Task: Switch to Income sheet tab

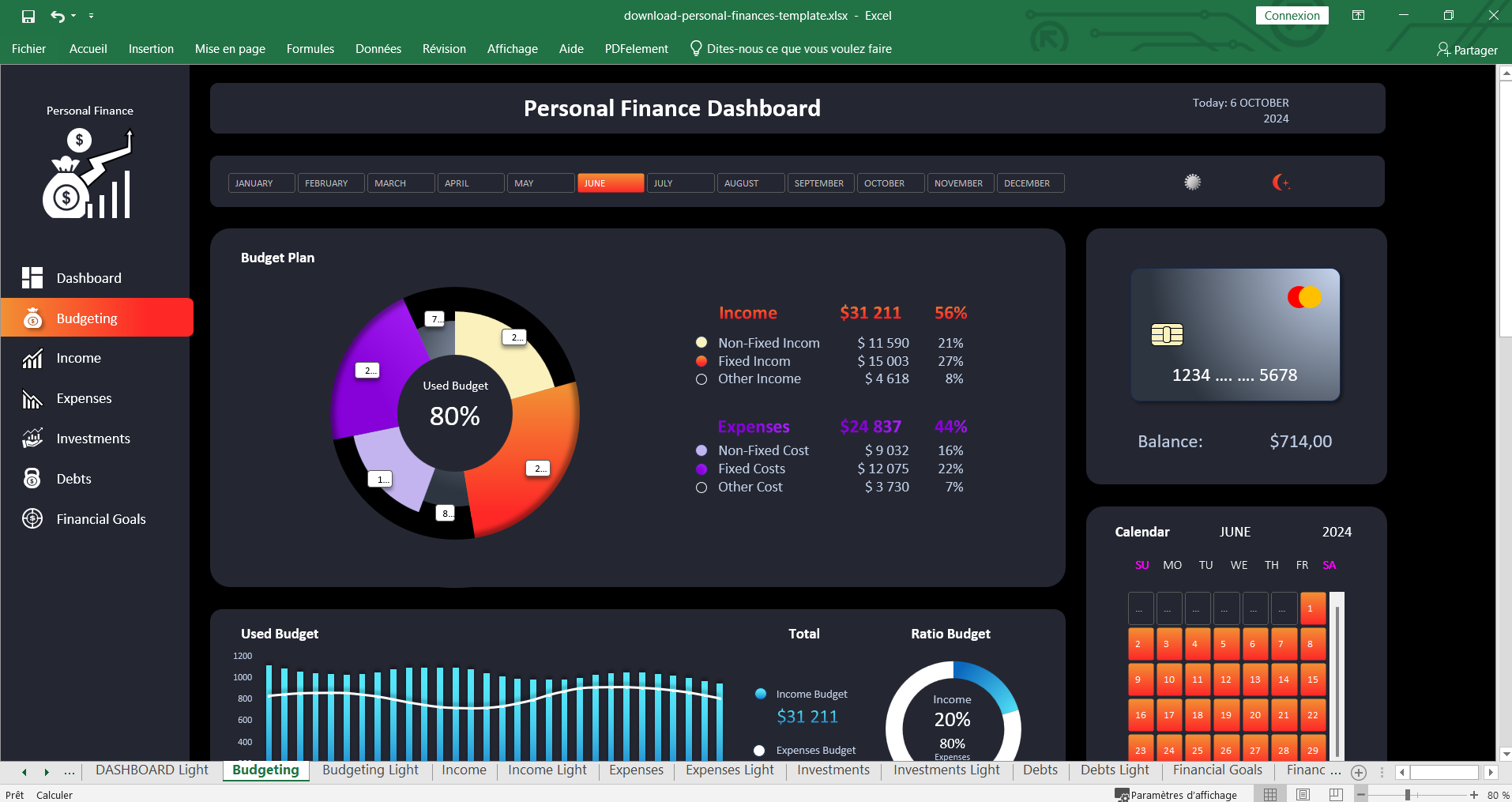Action: 465,770
